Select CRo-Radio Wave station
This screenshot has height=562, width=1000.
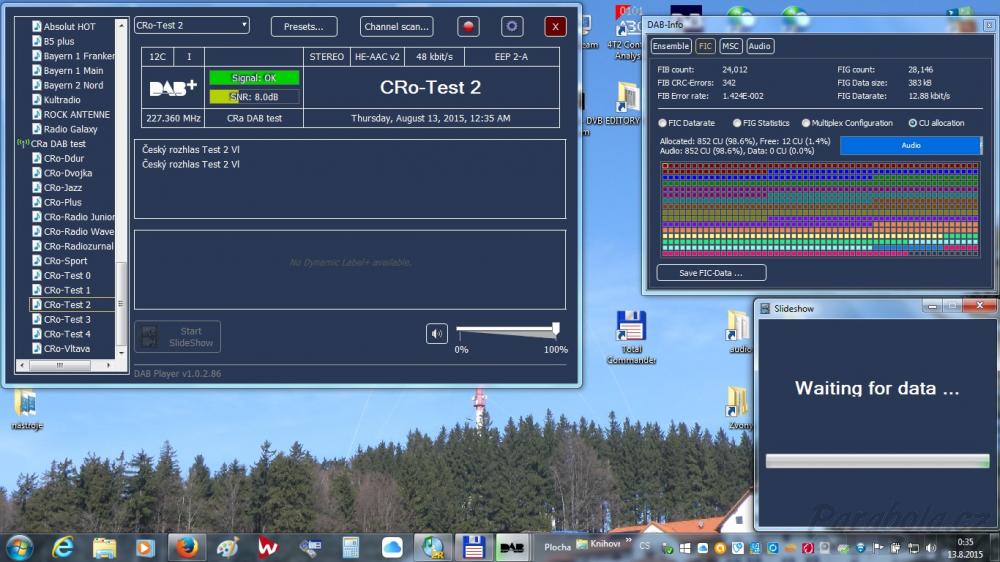pos(78,232)
